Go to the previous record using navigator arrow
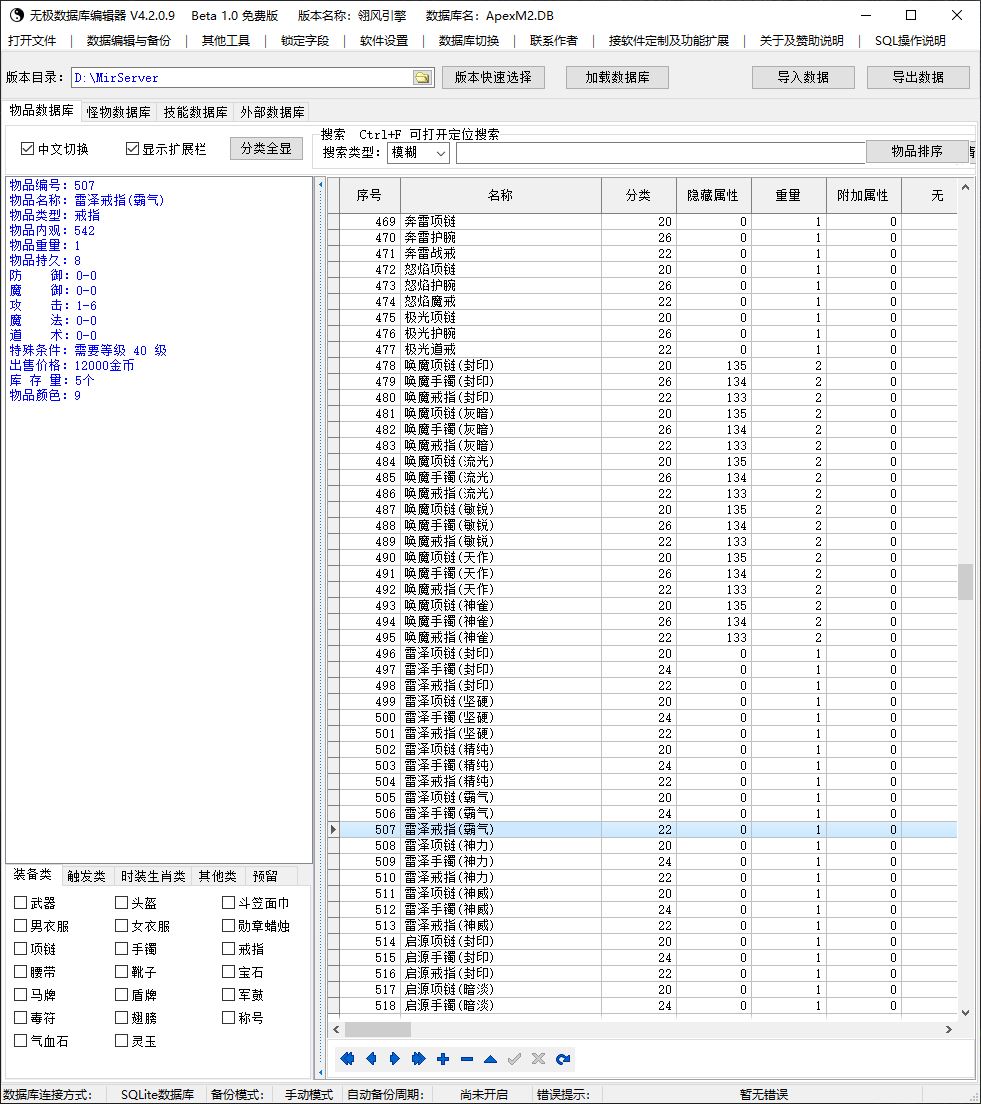Viewport: 981px width, 1104px height. (x=371, y=1058)
